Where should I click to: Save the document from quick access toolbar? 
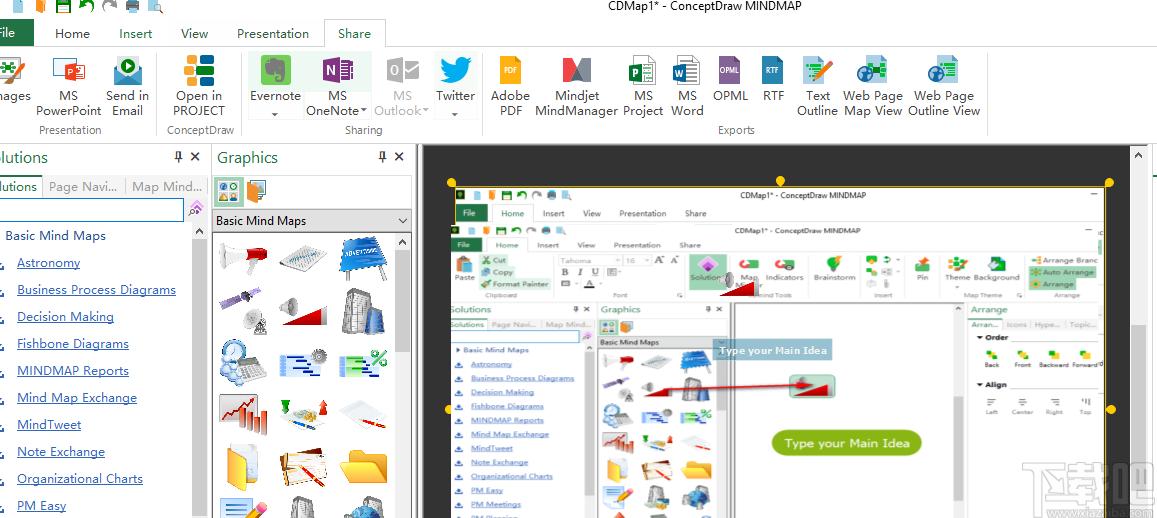click(63, 7)
